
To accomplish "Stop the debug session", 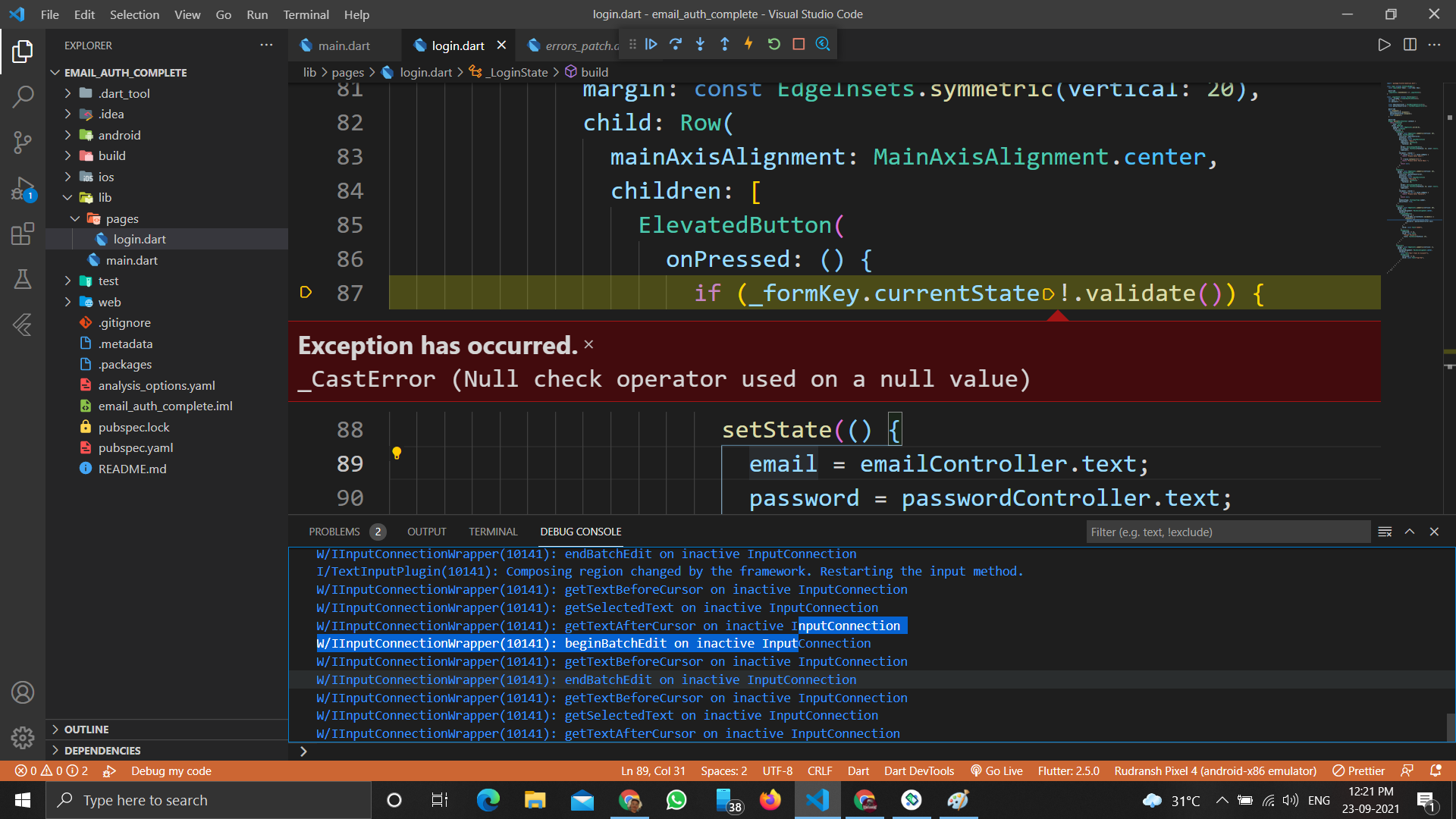I will (799, 44).
